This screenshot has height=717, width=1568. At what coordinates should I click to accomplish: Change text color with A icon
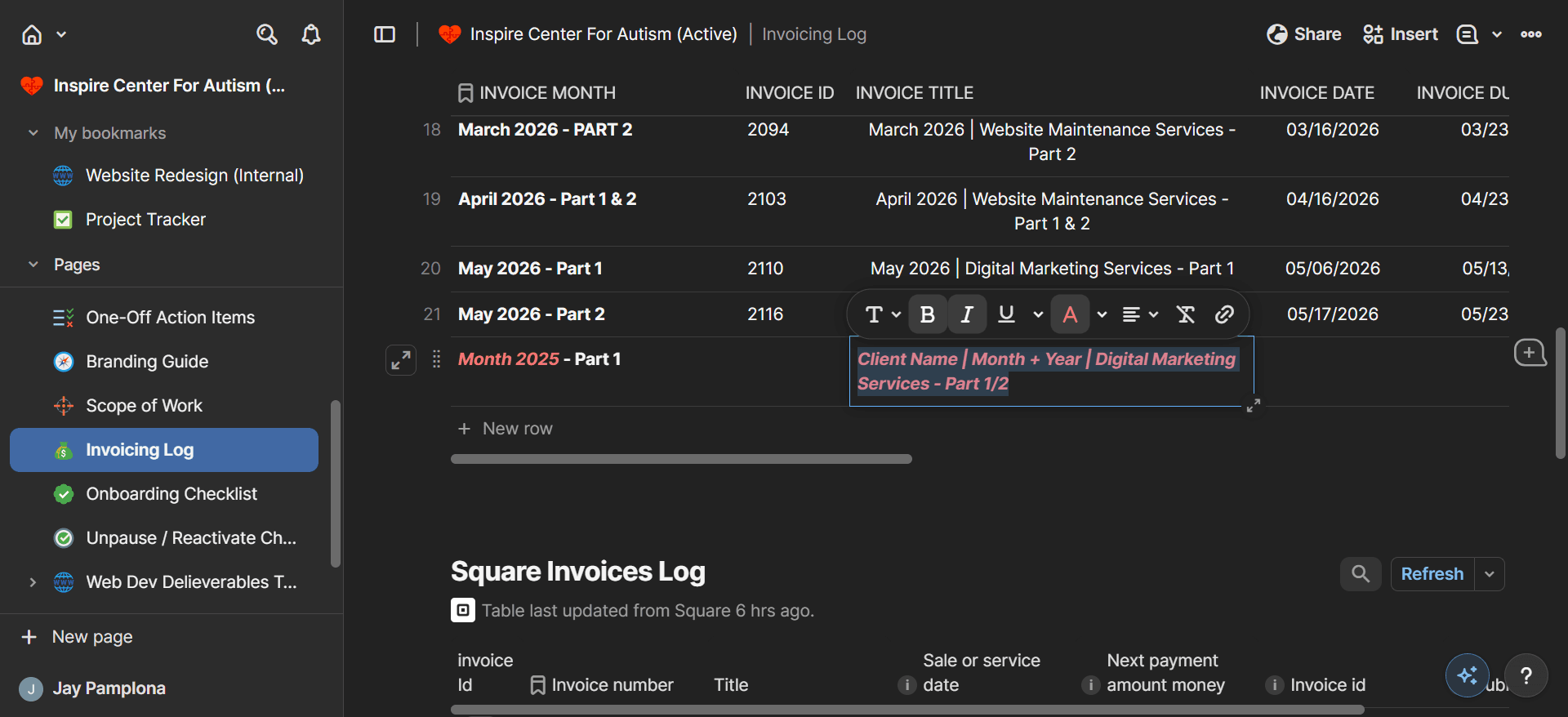pyautogui.click(x=1070, y=314)
